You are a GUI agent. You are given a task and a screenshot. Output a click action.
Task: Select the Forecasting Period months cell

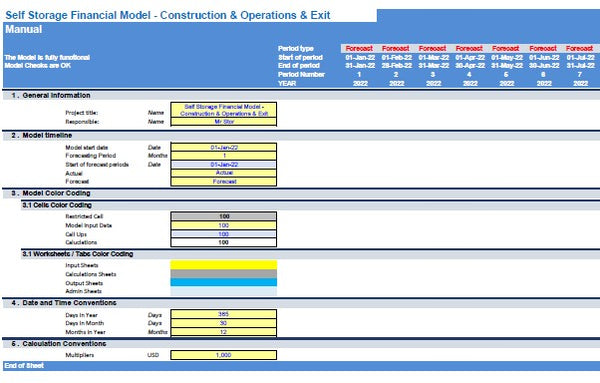click(223, 156)
